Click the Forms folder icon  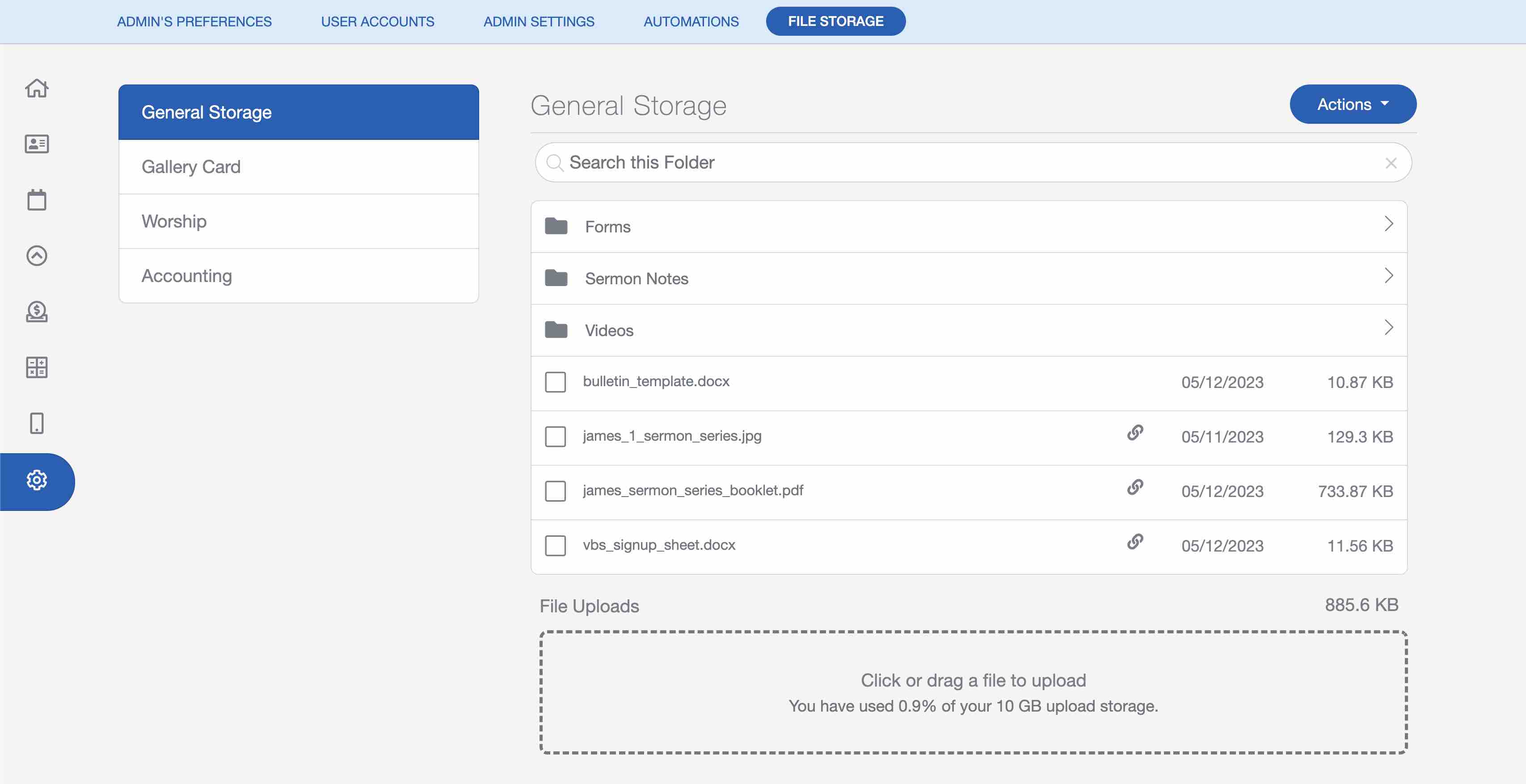pyautogui.click(x=556, y=226)
